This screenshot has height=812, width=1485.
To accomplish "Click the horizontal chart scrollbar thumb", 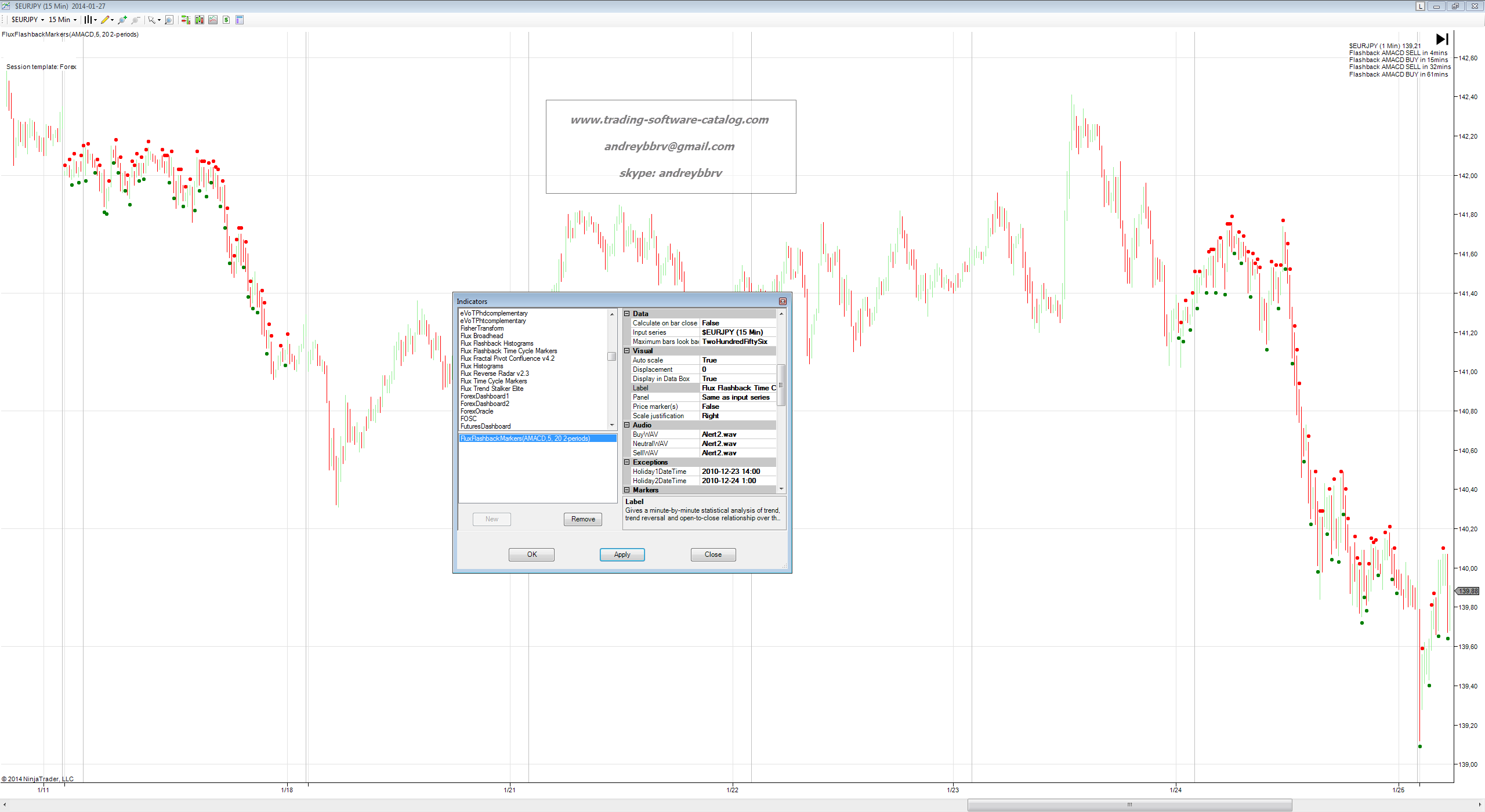I will 1129,804.
